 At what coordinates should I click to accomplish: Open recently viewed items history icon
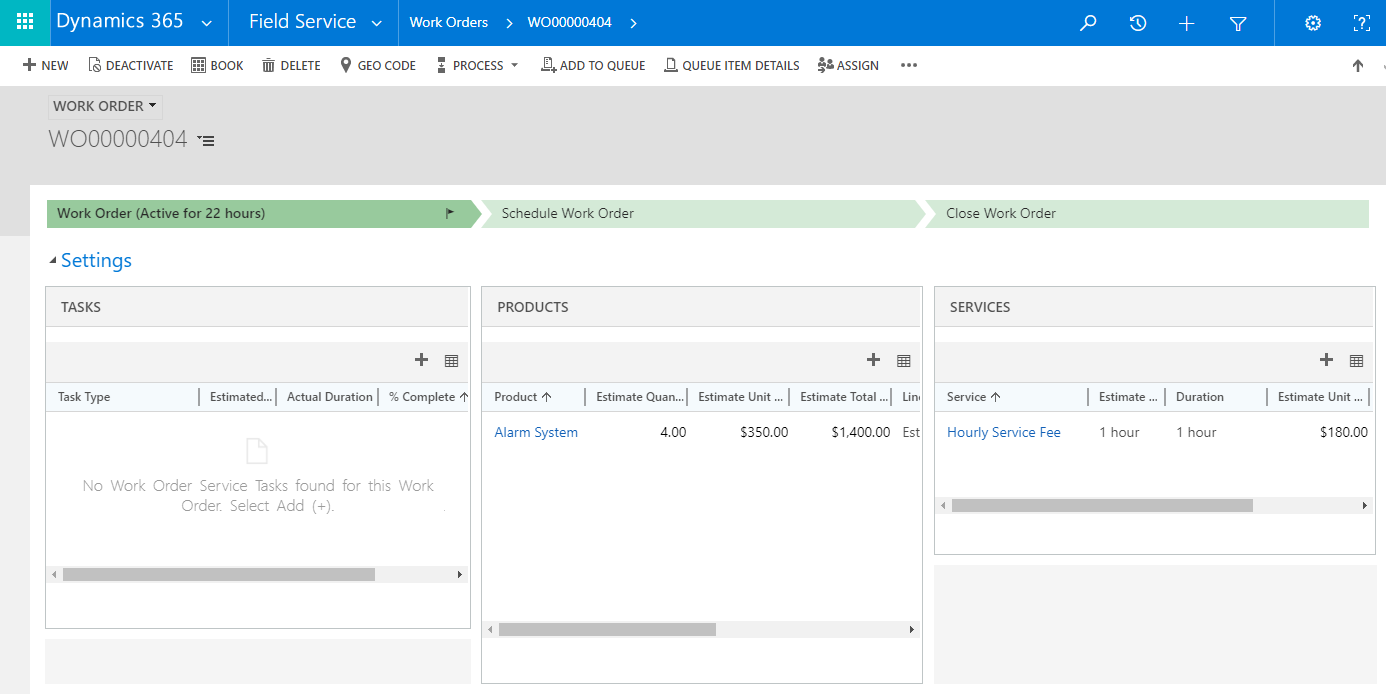pyautogui.click(x=1137, y=23)
